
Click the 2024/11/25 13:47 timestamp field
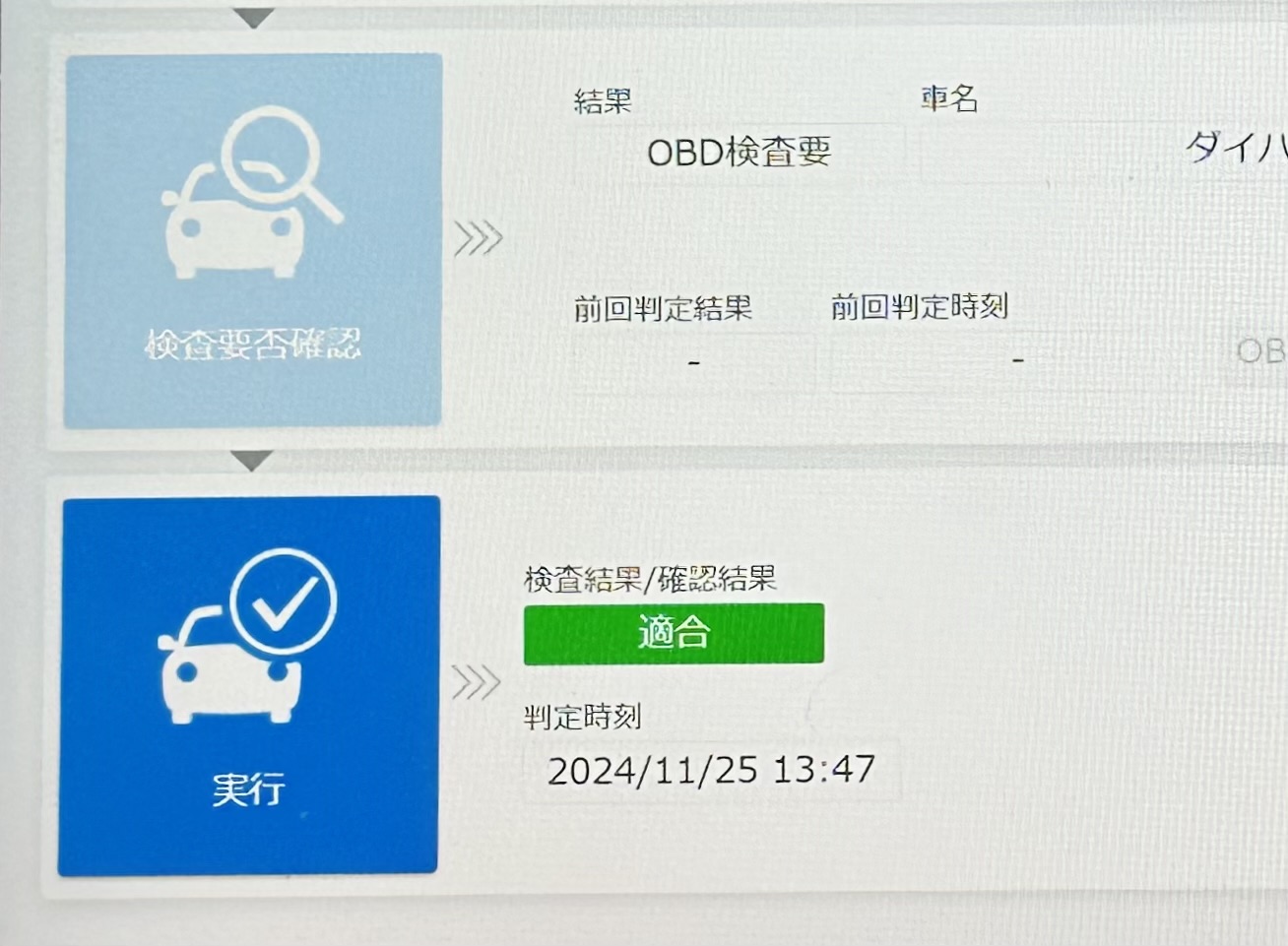pyautogui.click(x=711, y=769)
